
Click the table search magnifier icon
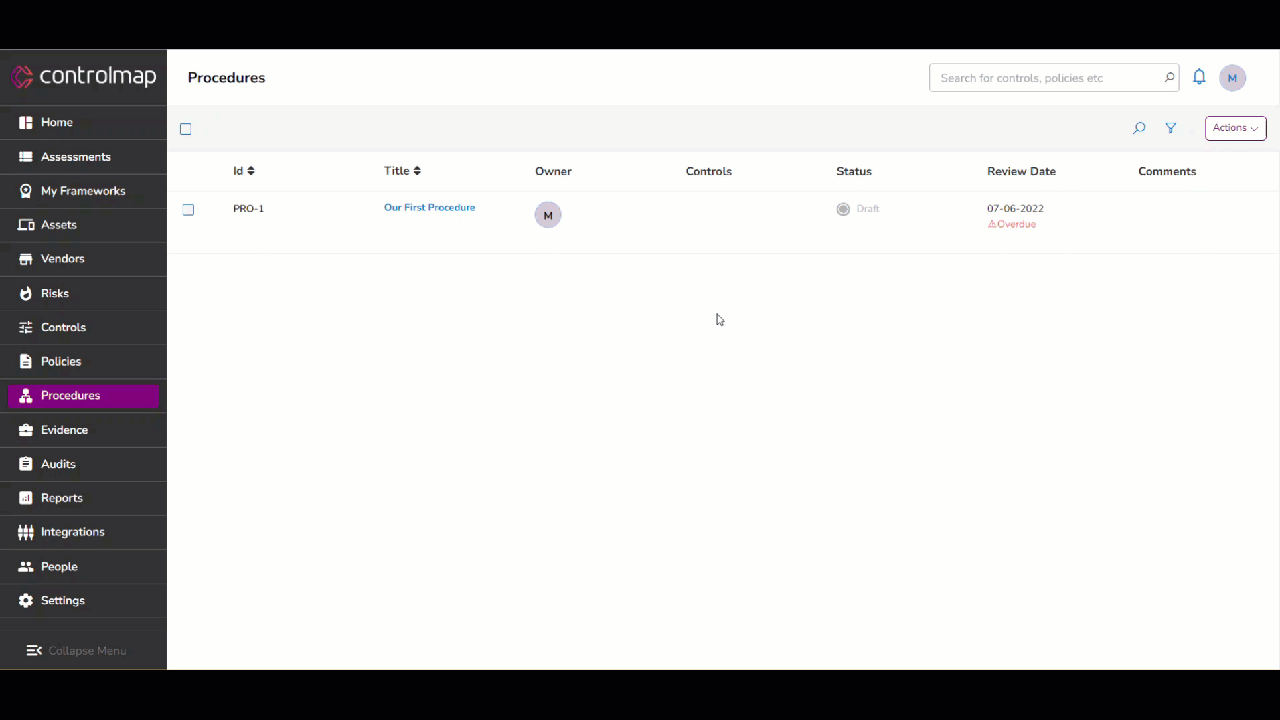pos(1139,128)
